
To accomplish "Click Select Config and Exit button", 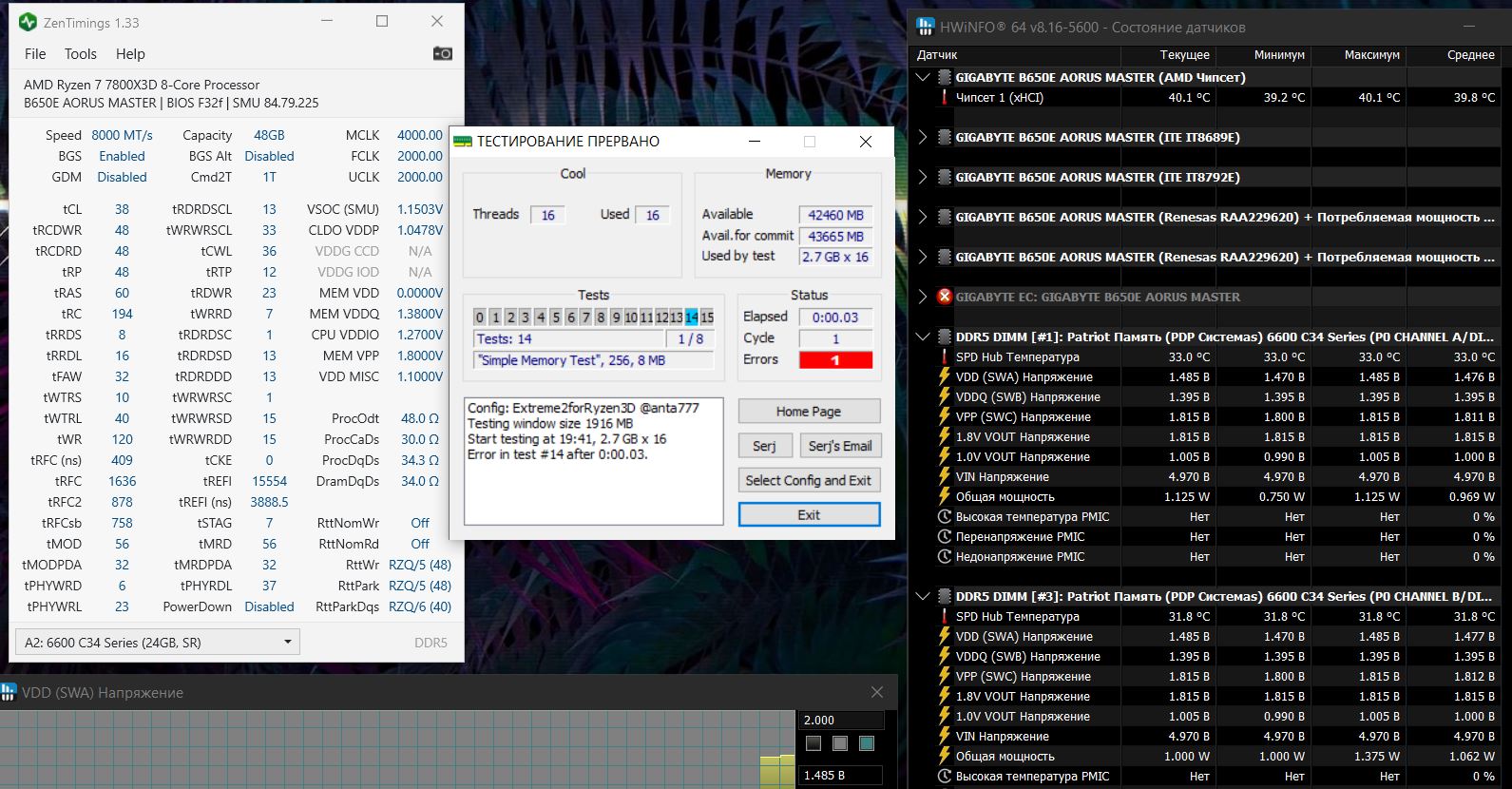I will (809, 480).
